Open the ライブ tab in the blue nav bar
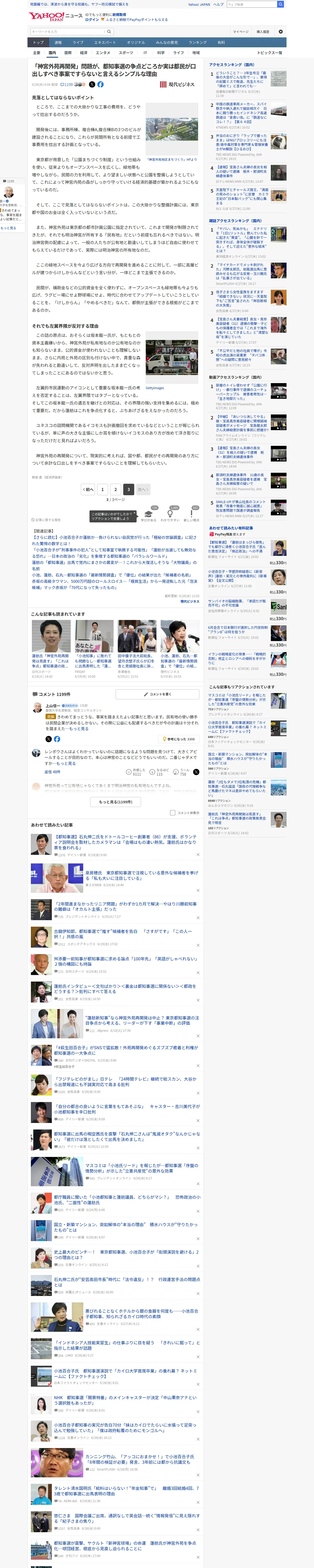Viewport: 314px width, 1568px height. pyautogui.click(x=78, y=43)
